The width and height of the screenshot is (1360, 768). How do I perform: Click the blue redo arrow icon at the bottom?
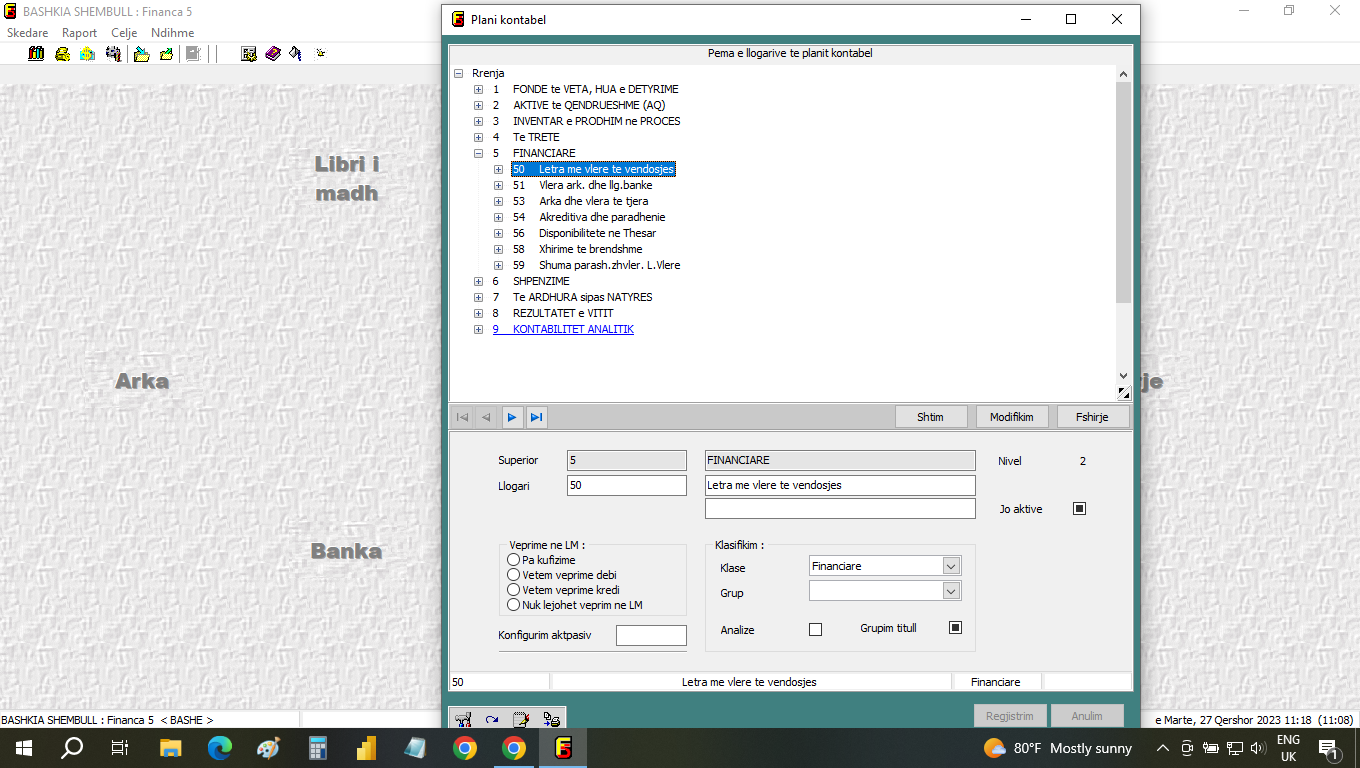pos(492,719)
